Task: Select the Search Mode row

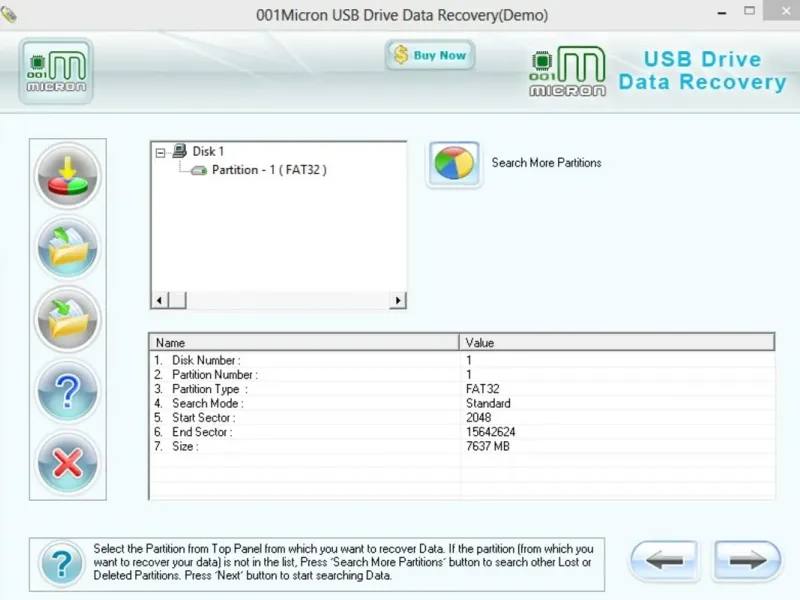Action: point(462,403)
